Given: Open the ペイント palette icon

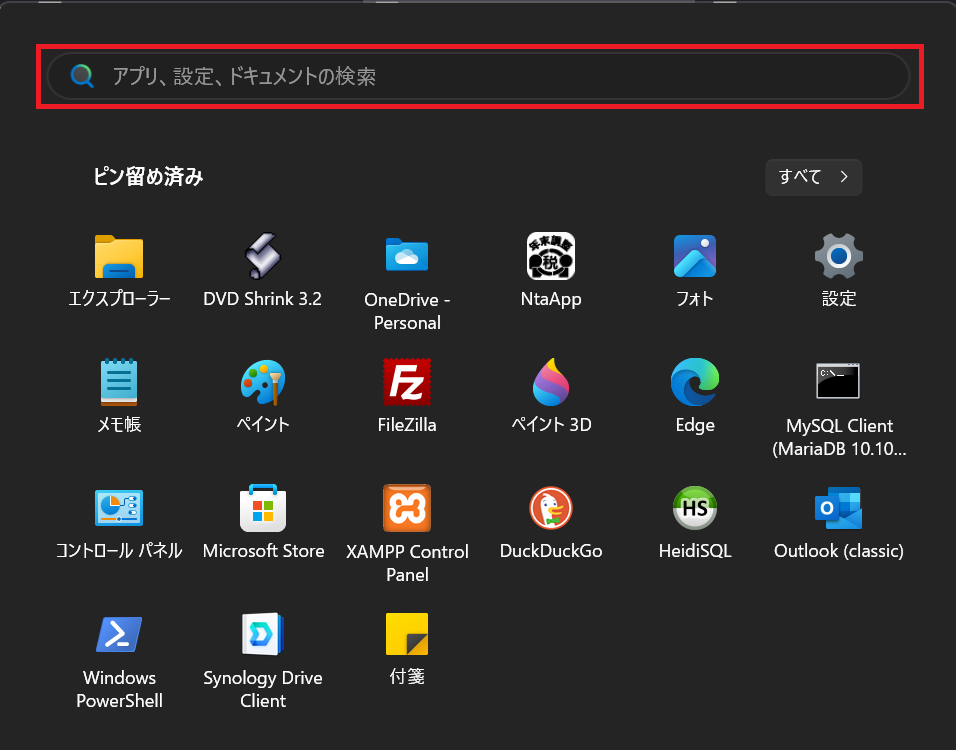Looking at the screenshot, I should (x=263, y=382).
